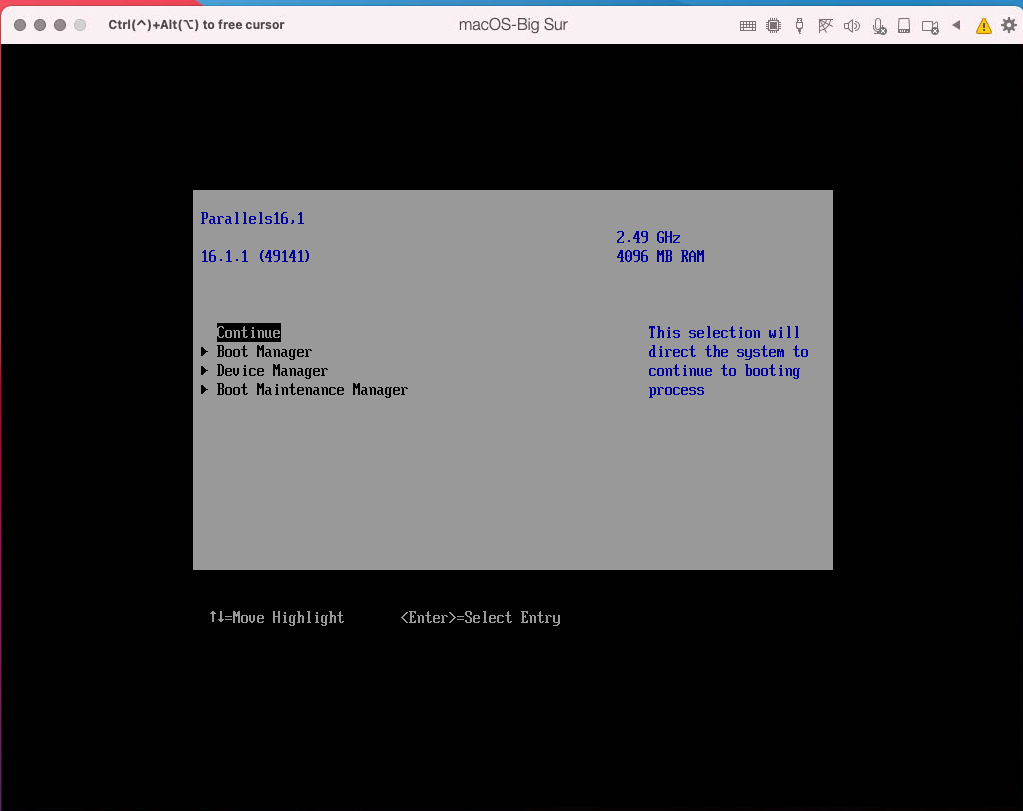Select the Boot Manager entry
Screen dimensions: 1023x811
coord(264,352)
